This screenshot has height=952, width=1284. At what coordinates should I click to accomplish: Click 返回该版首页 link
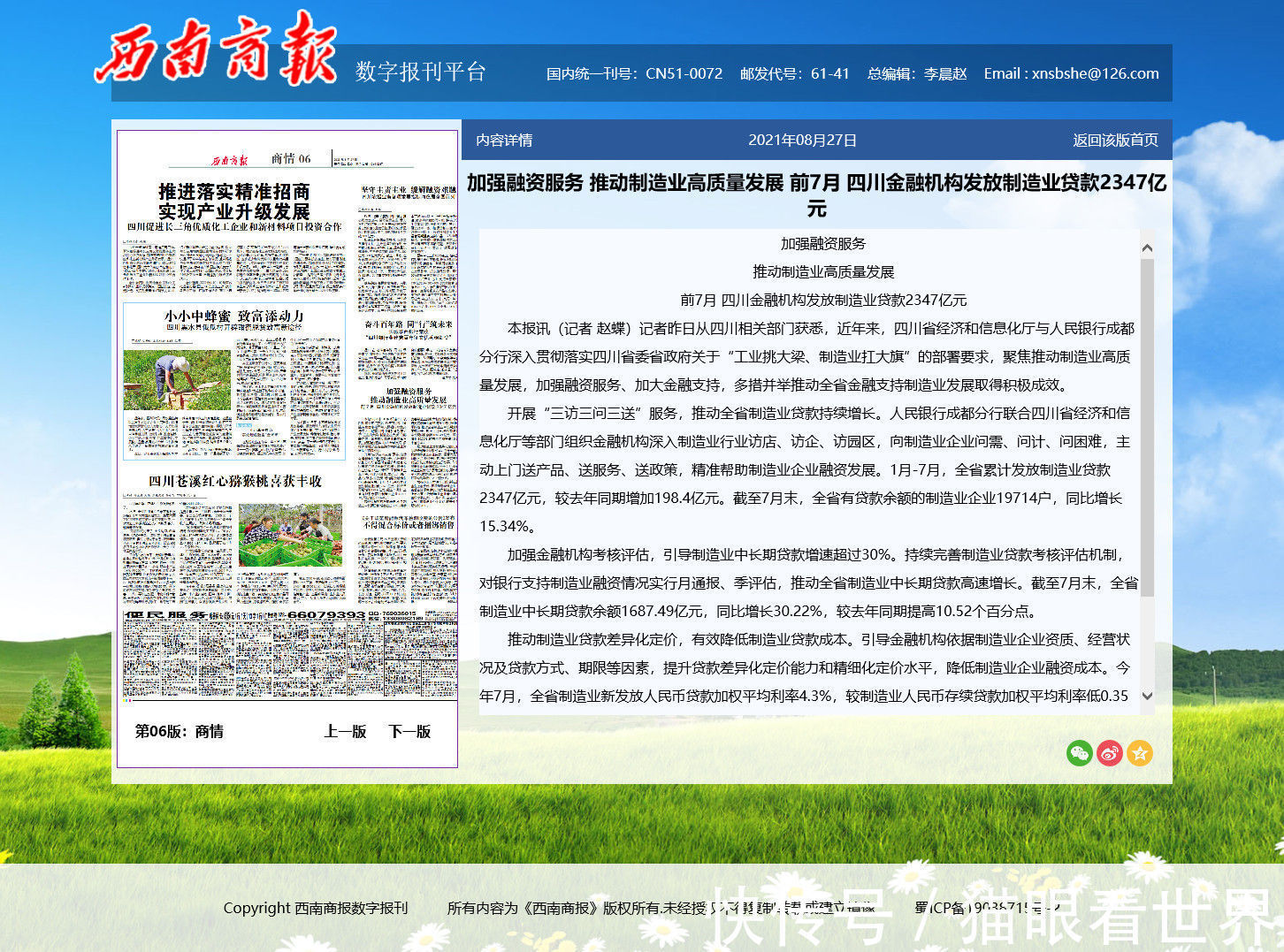pyautogui.click(x=1115, y=141)
